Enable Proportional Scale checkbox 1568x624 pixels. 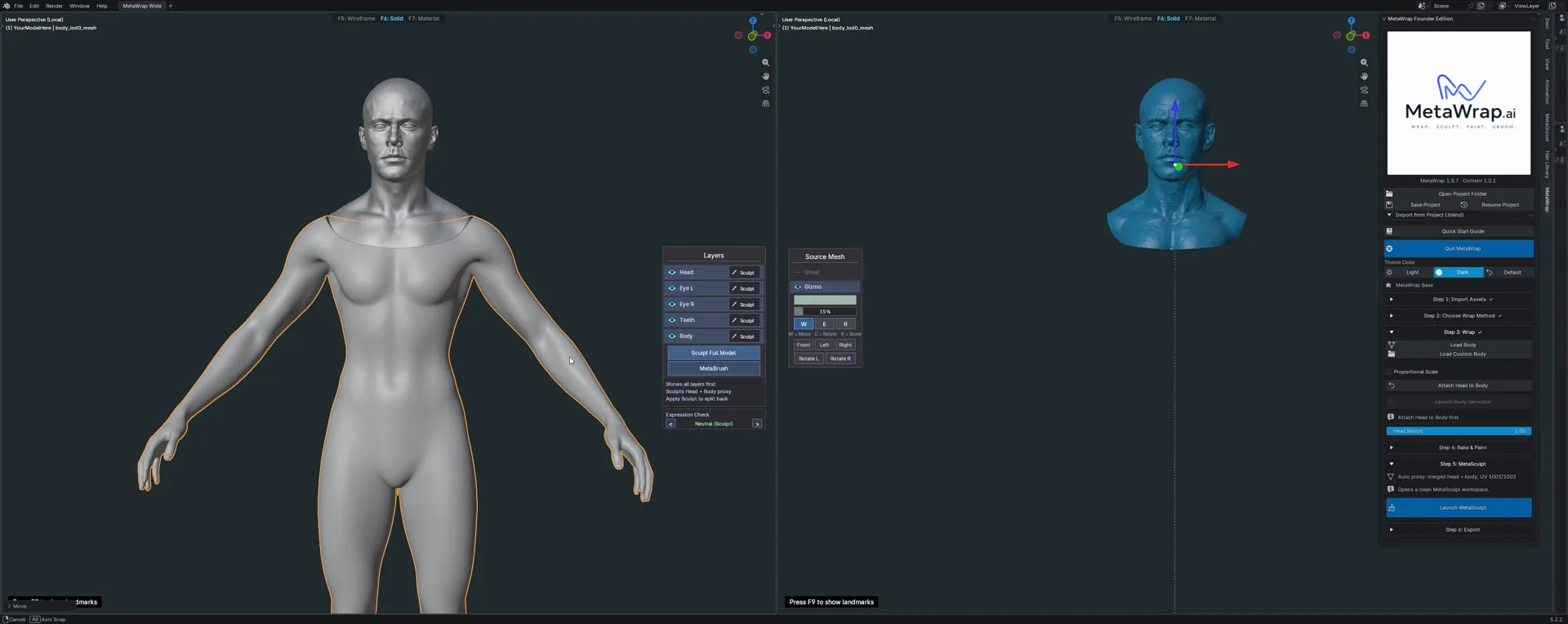click(1389, 372)
